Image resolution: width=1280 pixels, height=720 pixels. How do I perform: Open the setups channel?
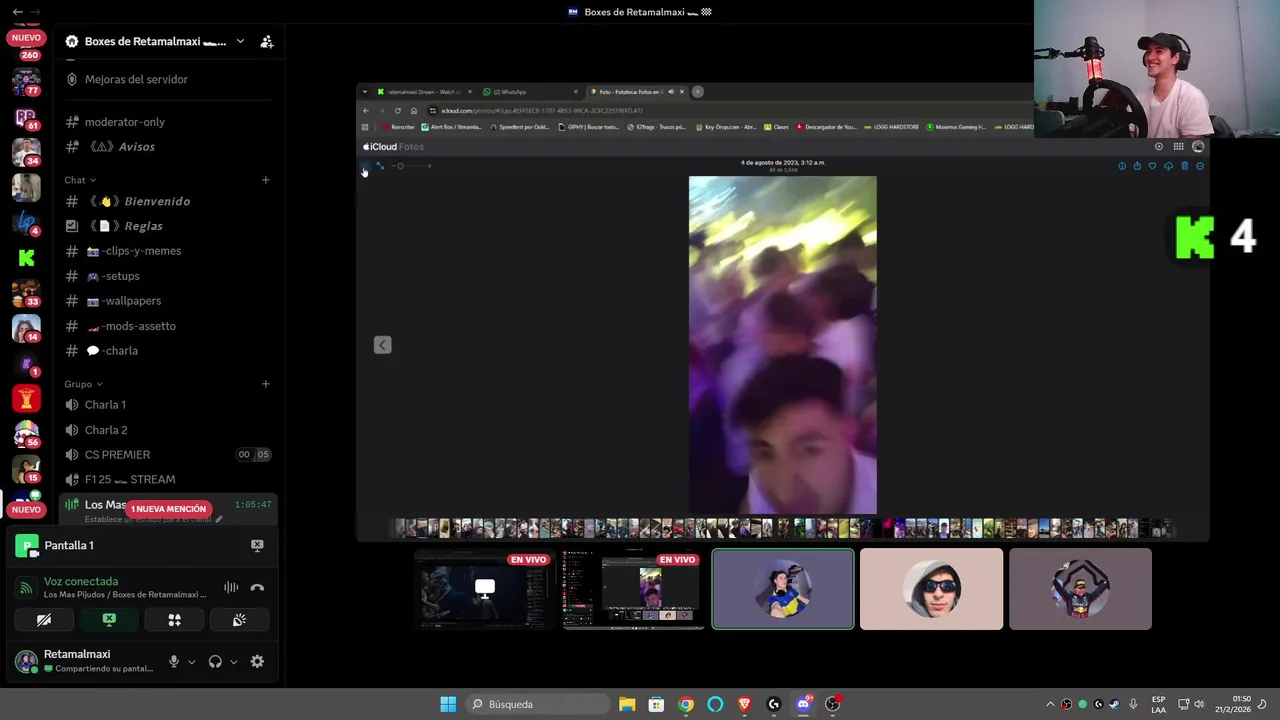point(120,276)
